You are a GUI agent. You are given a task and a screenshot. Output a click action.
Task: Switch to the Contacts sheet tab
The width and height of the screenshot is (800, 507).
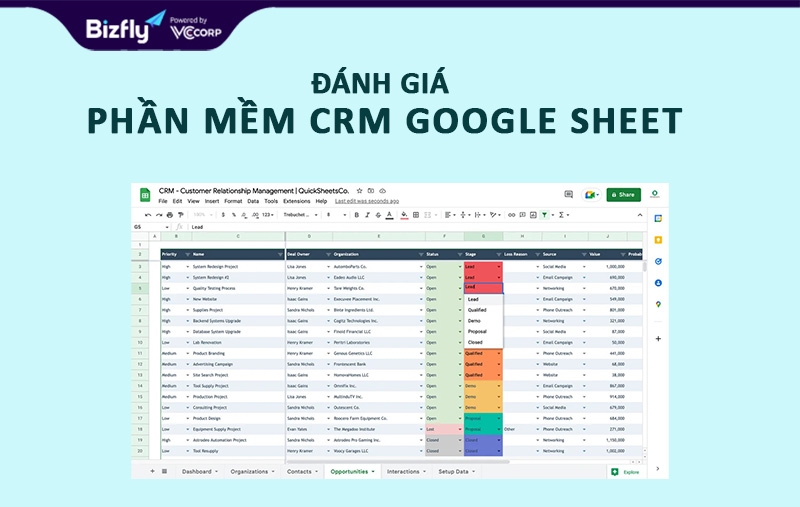click(x=301, y=470)
